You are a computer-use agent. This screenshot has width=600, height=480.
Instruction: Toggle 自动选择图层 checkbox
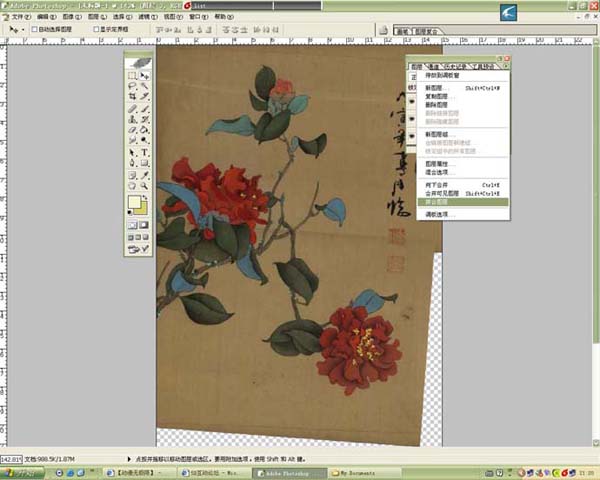point(34,29)
